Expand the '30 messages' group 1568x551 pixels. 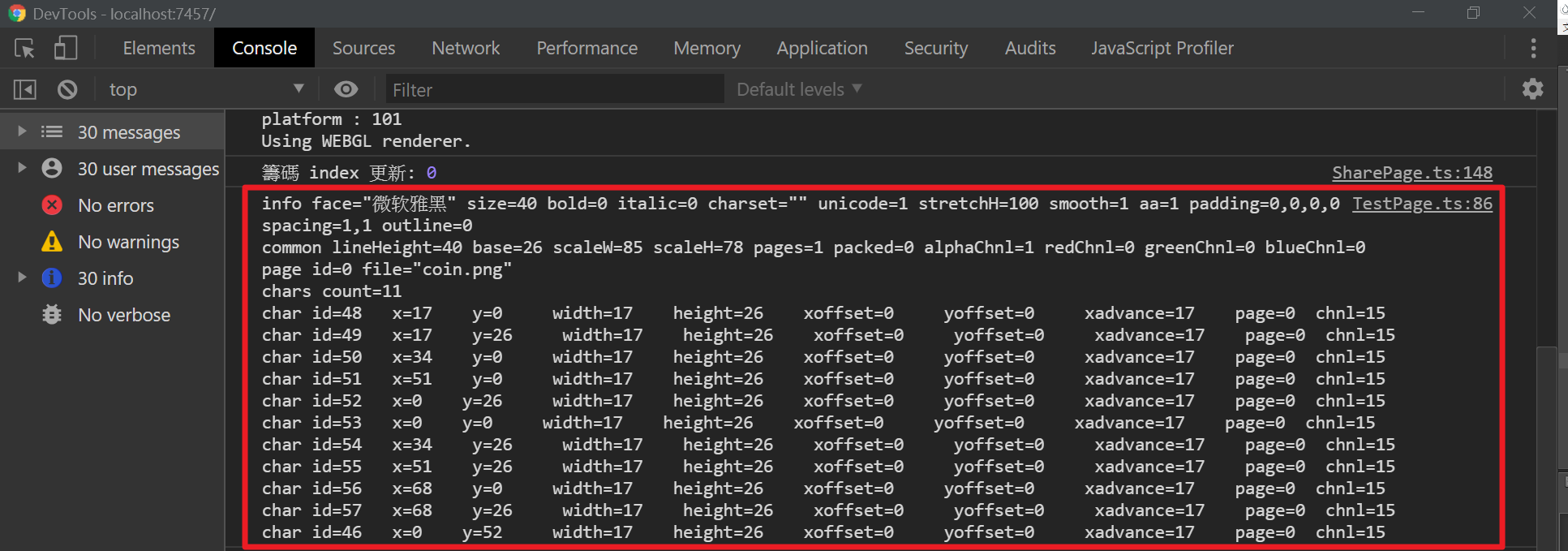[22, 131]
